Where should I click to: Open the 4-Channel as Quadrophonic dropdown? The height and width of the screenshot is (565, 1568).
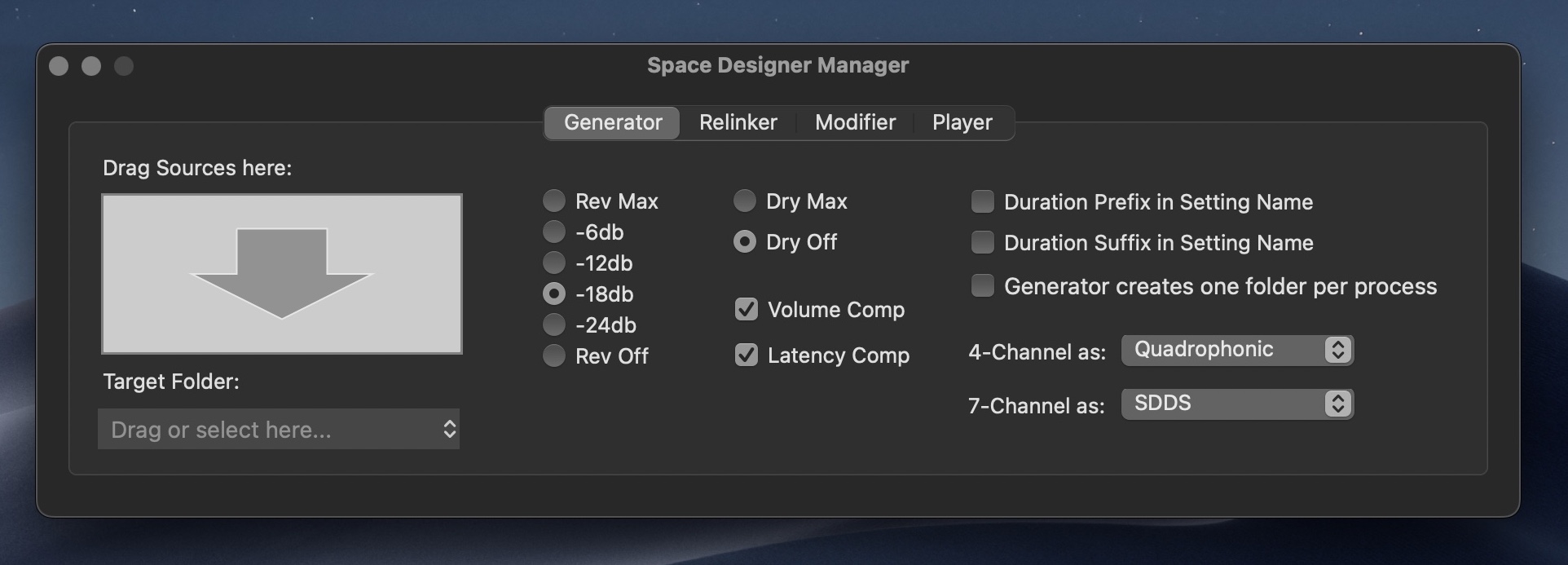1237,350
